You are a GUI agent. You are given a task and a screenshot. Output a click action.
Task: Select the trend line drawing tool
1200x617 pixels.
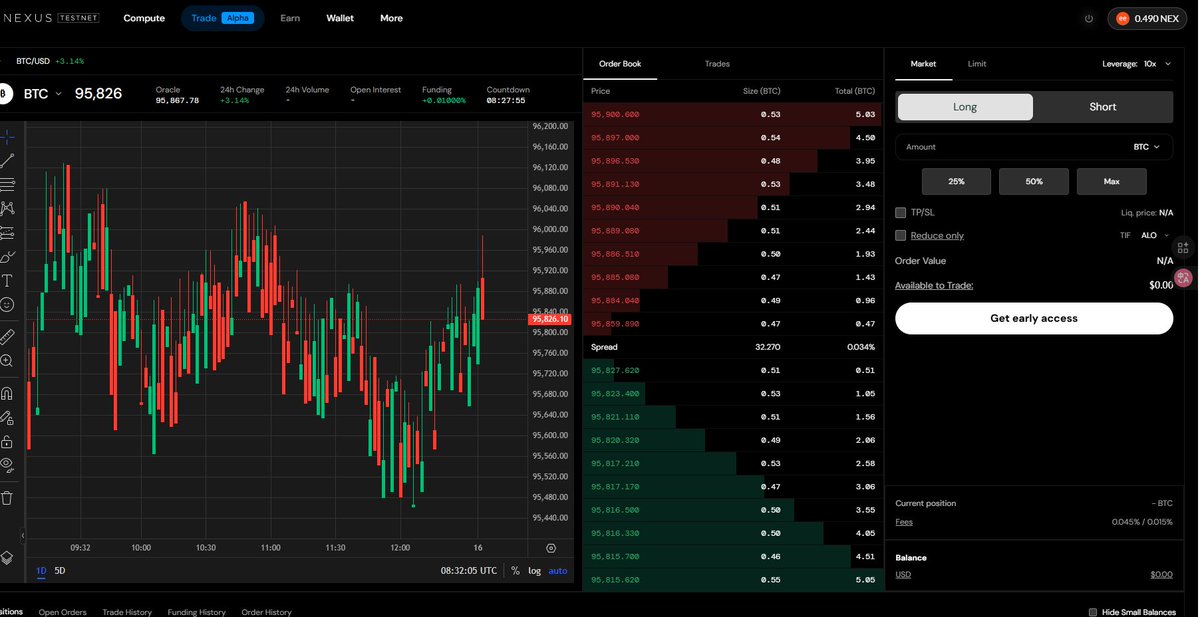[x=7, y=161]
